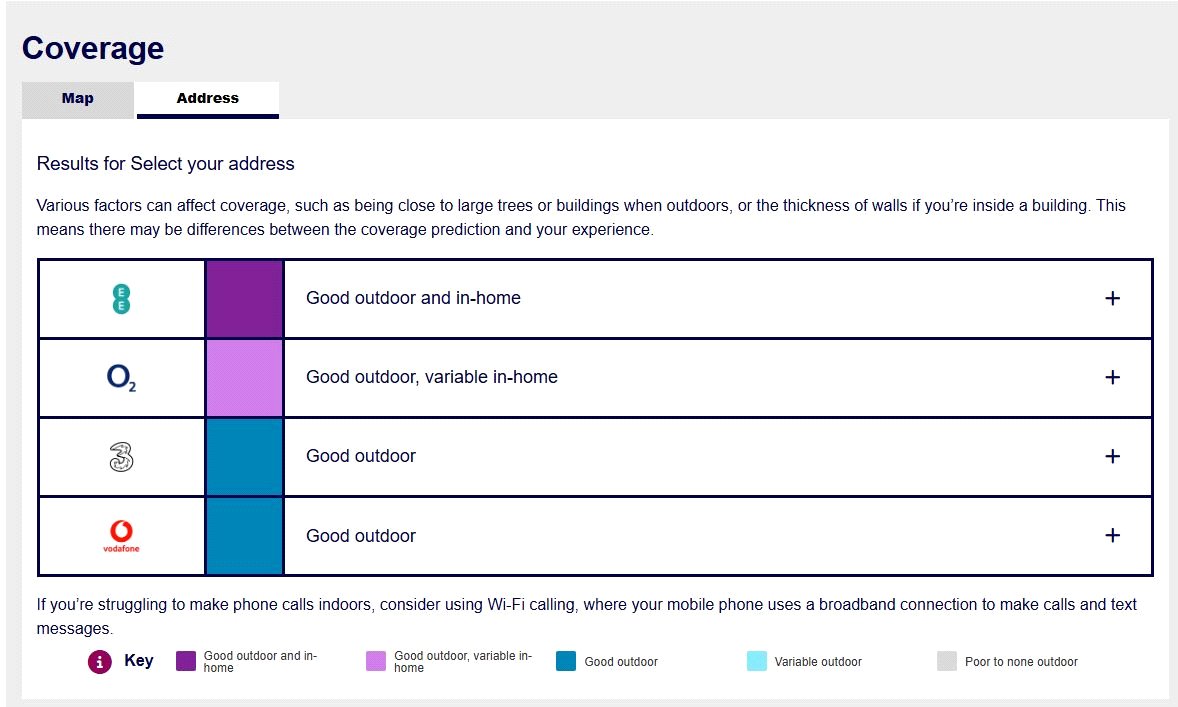The width and height of the screenshot is (1178, 707).
Task: Expand the O2 coverage row
Action: [1112, 377]
